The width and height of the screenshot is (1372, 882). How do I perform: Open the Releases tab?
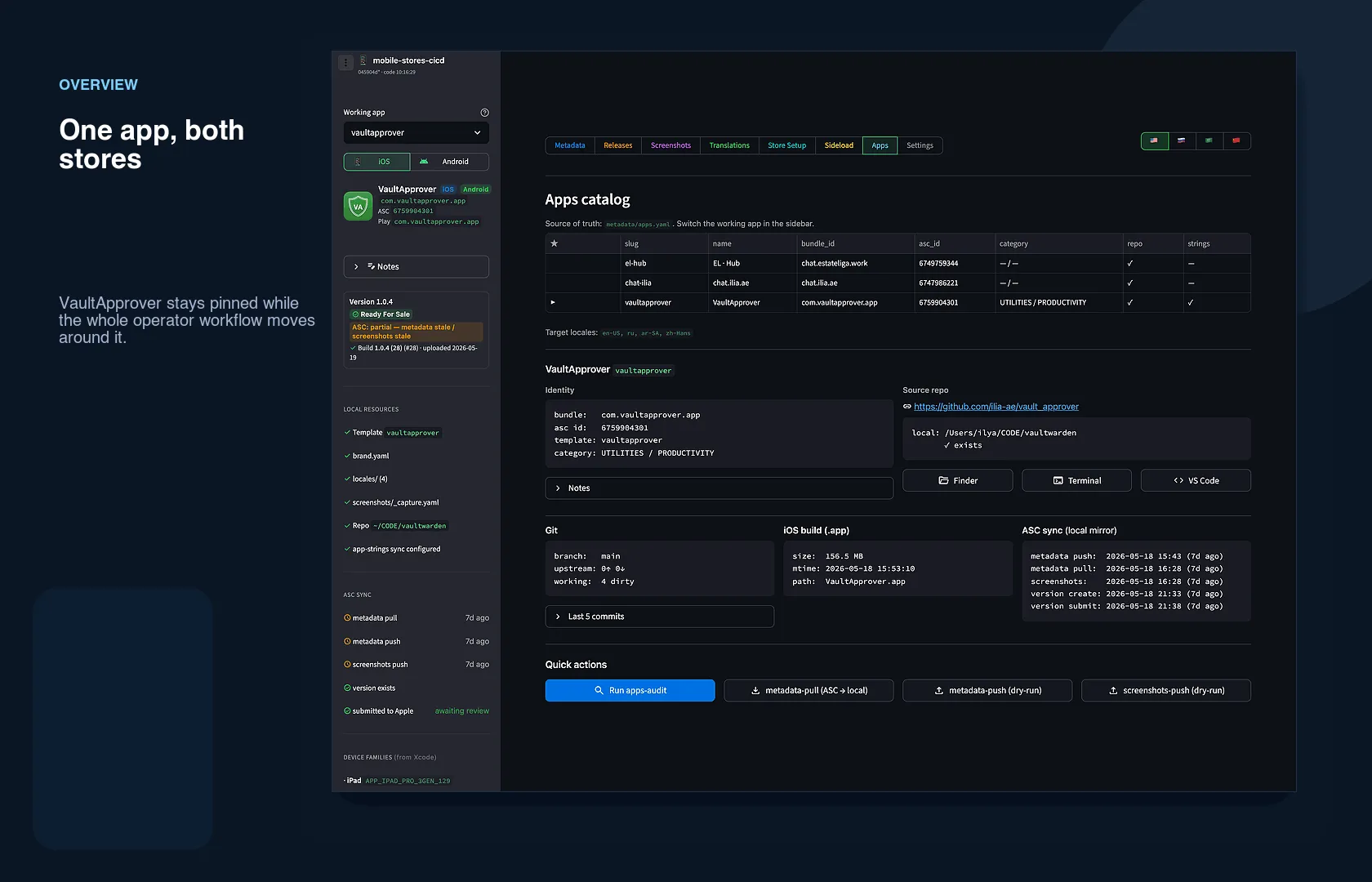(x=618, y=145)
